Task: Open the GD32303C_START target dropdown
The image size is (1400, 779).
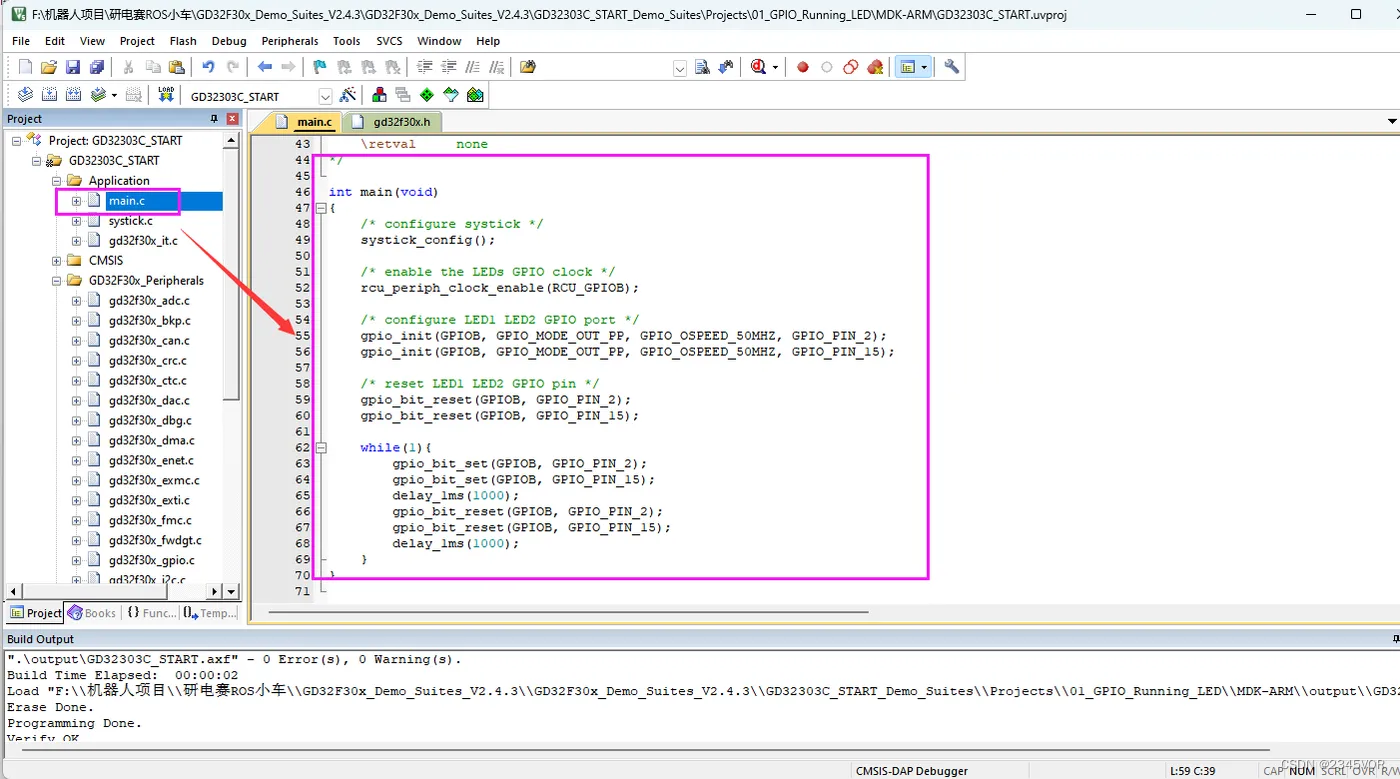Action: click(x=325, y=96)
